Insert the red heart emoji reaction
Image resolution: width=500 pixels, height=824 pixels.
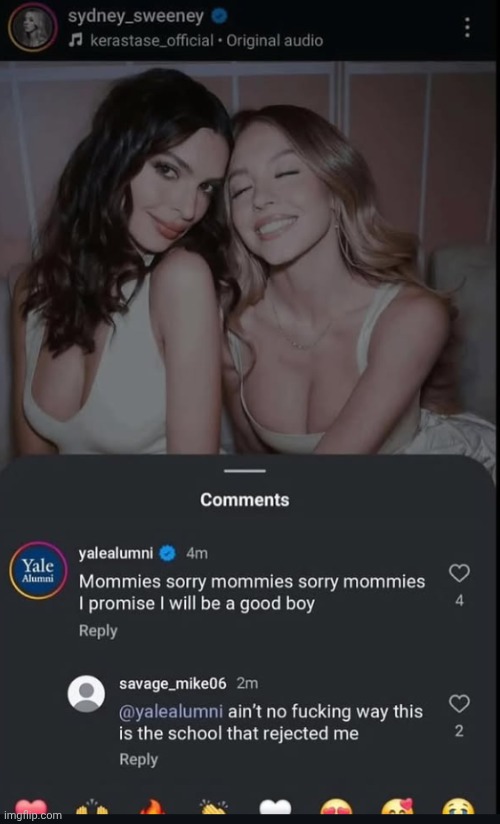click(31, 808)
